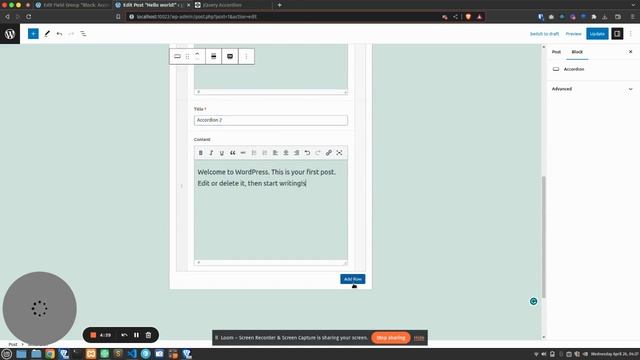Switch block to preview mode icon
The image size is (640, 360).
[230, 56]
